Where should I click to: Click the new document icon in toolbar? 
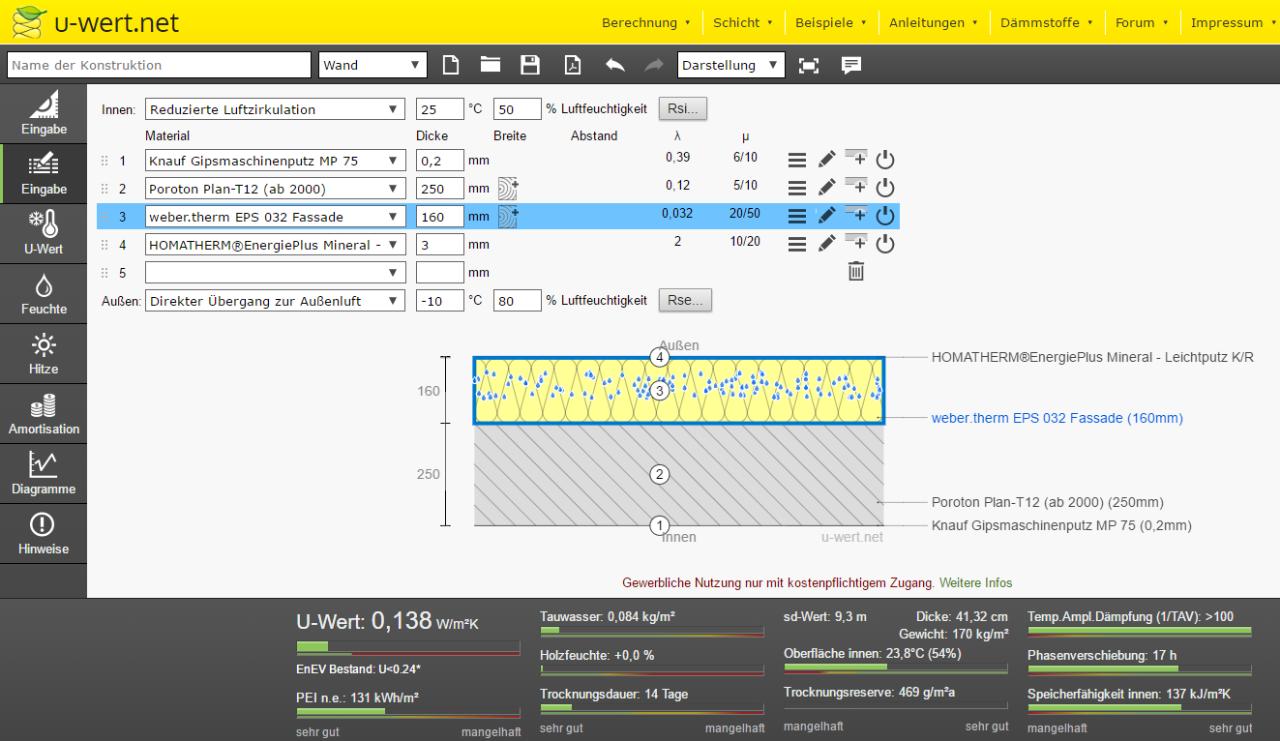(x=451, y=65)
